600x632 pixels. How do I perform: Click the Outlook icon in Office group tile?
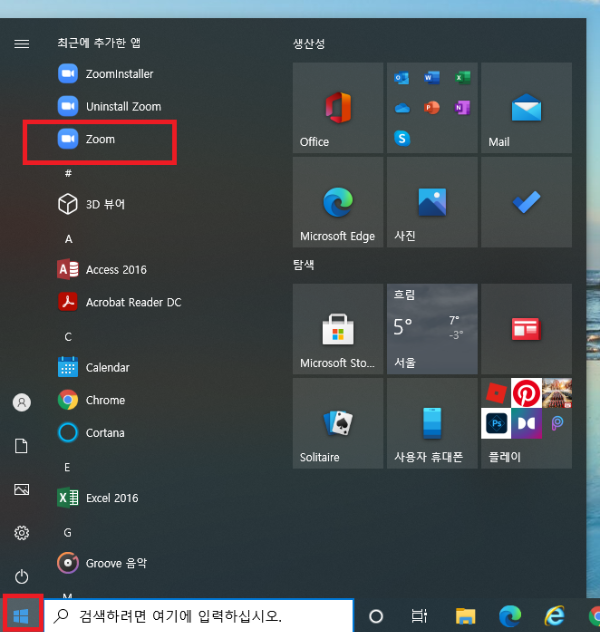[402, 77]
